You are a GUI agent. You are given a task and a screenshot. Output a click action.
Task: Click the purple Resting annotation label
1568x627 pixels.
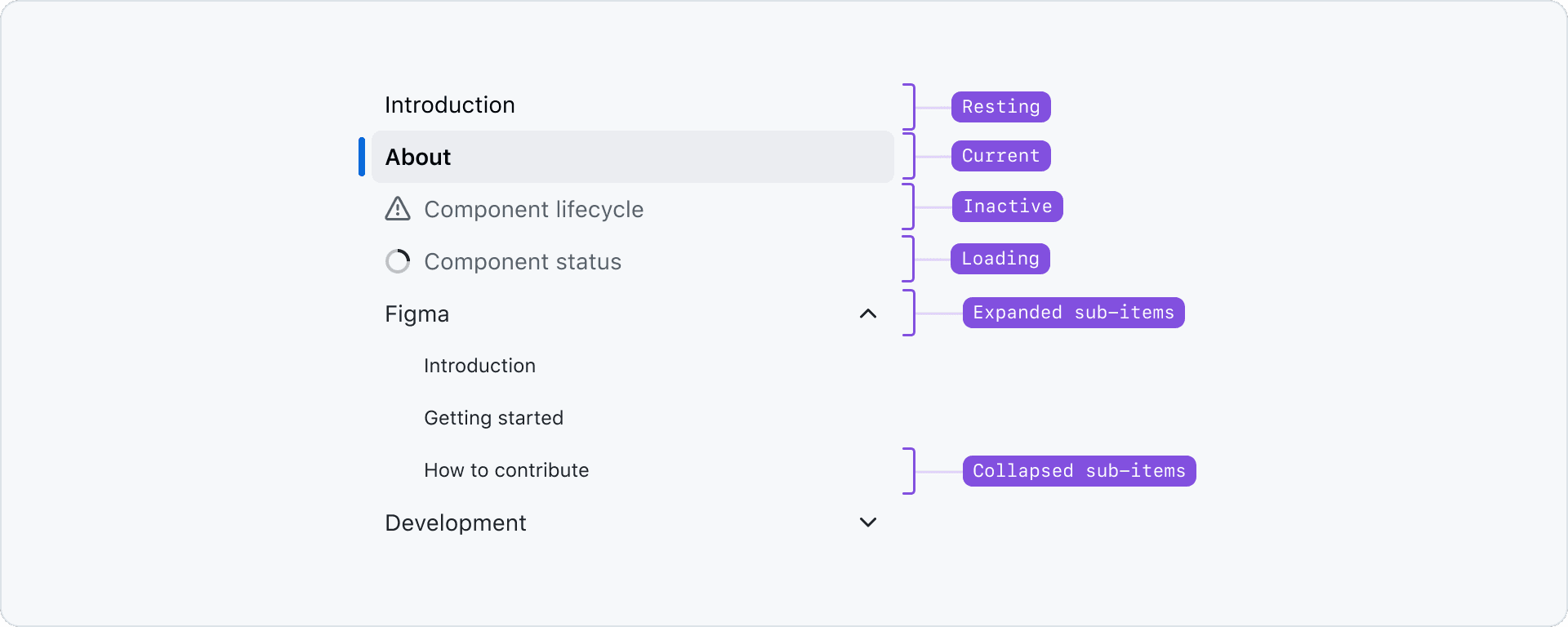click(1000, 107)
